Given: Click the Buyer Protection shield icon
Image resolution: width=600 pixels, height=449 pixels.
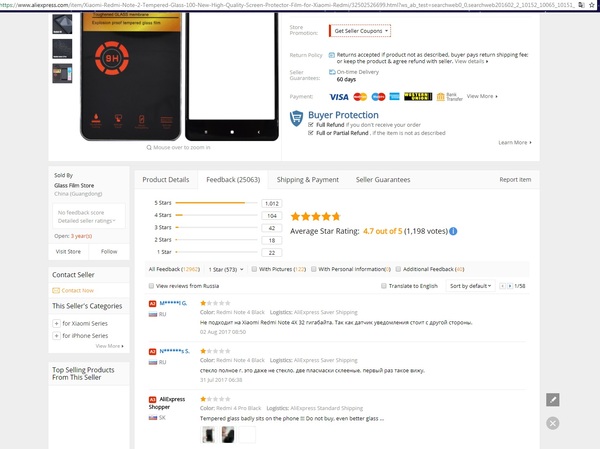Looking at the screenshot, I should pyautogui.click(x=296, y=118).
